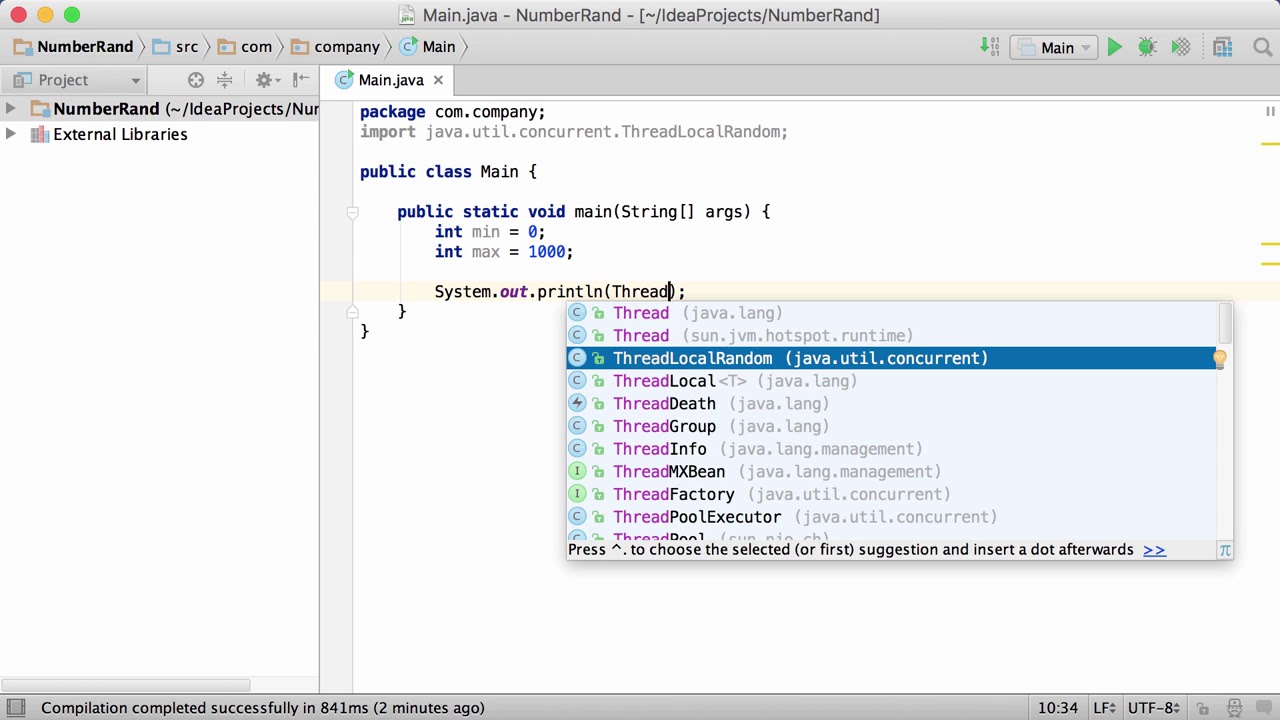Open the Hector inspector icon in status bar
Screen dimensions: 1280x720
click(1234, 708)
